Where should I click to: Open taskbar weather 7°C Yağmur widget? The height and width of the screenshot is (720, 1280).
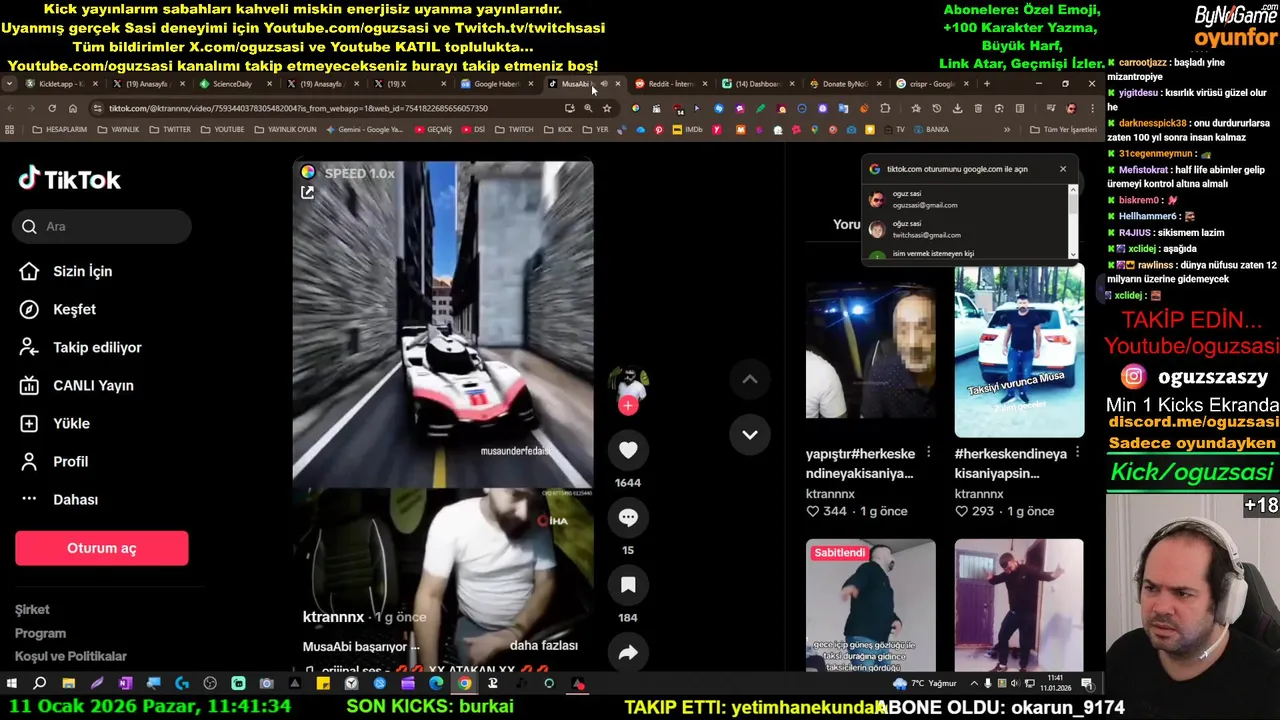[927, 684]
